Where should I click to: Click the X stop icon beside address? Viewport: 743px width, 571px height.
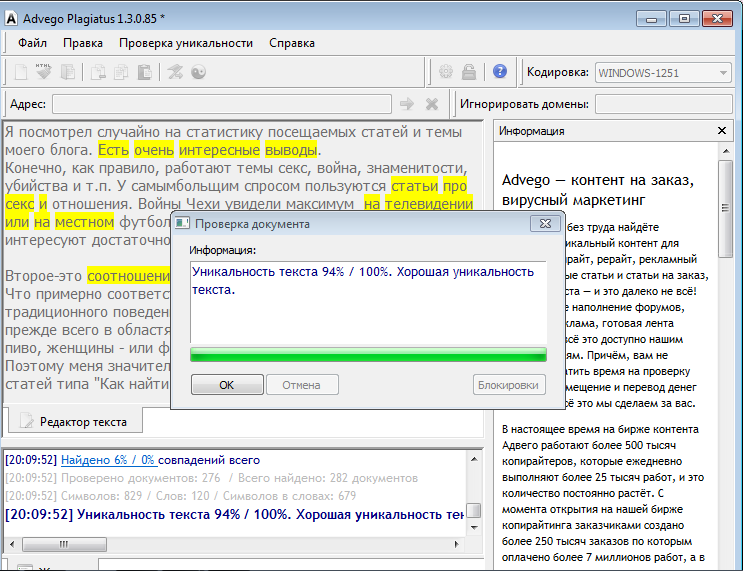432,104
